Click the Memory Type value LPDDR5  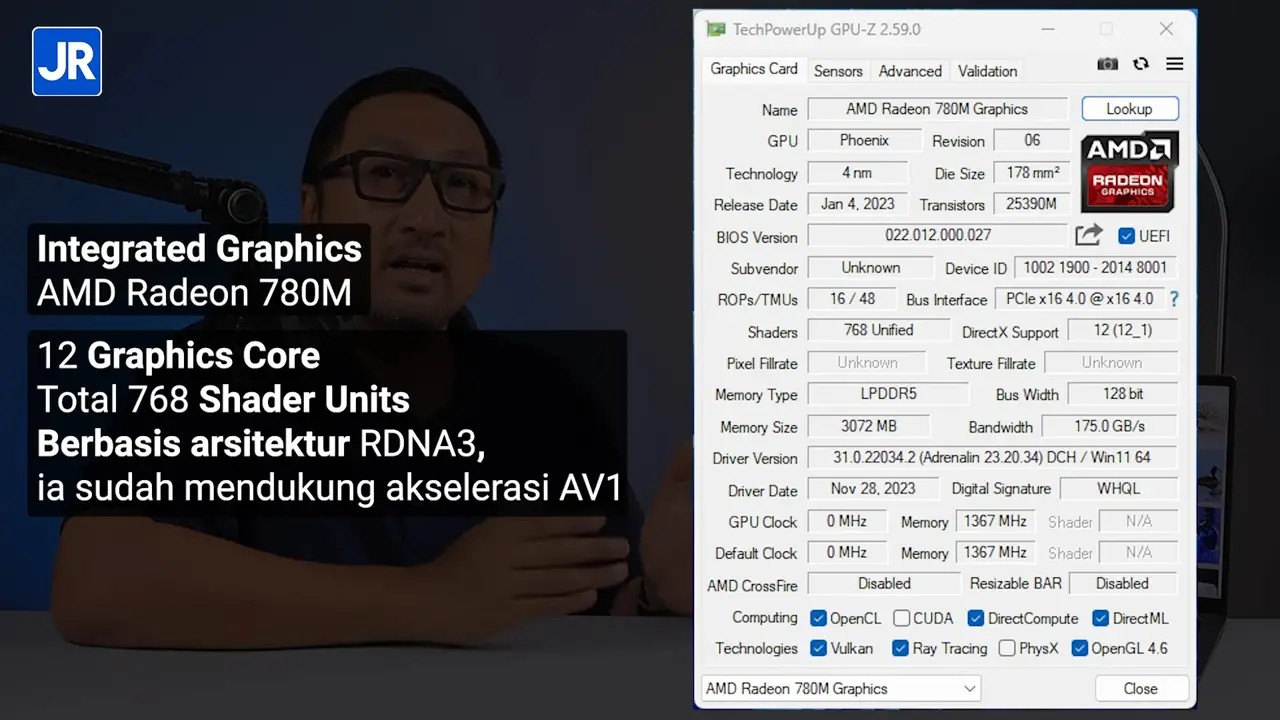click(887, 394)
